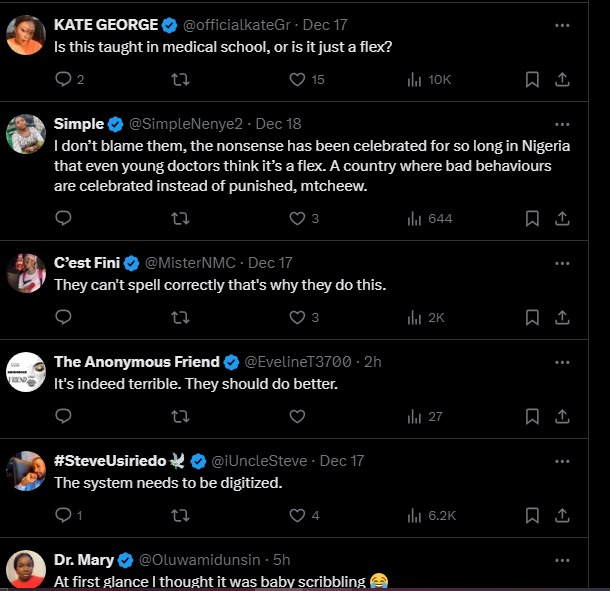Open more options on Simple's tweet
Screen dimensions: 610x591
coord(562,124)
